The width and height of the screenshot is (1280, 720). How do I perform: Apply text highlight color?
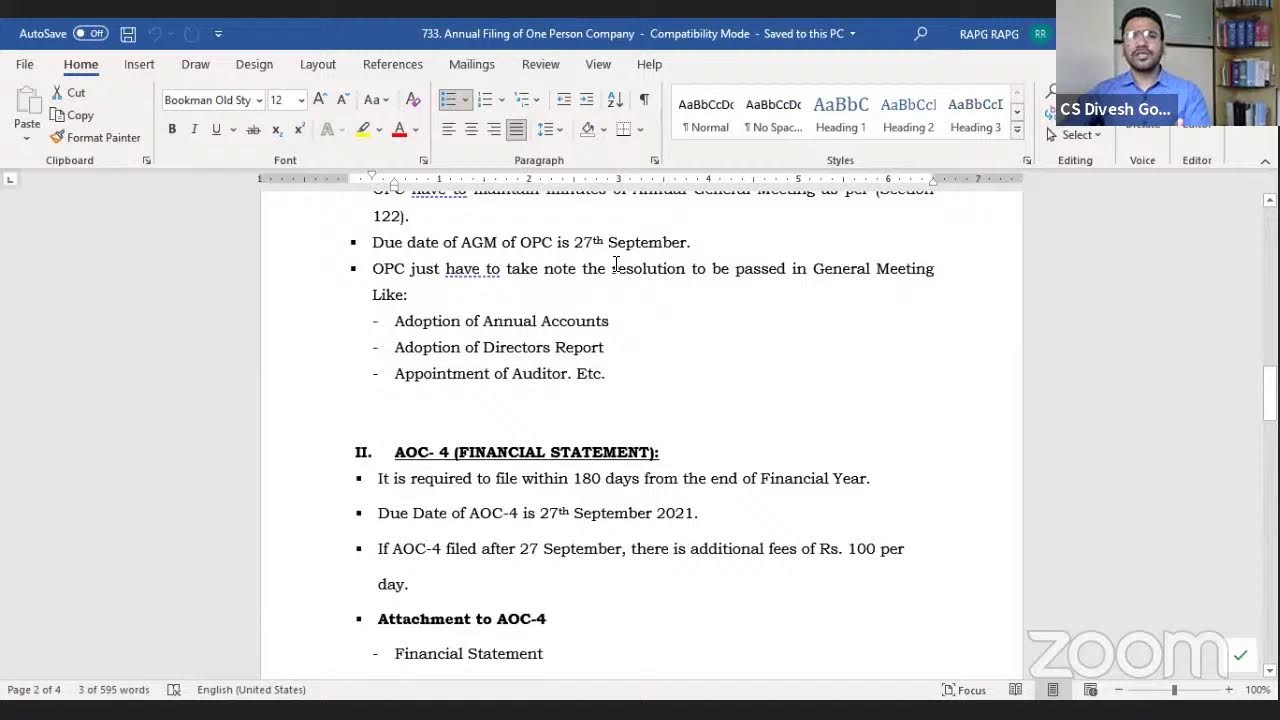point(363,129)
